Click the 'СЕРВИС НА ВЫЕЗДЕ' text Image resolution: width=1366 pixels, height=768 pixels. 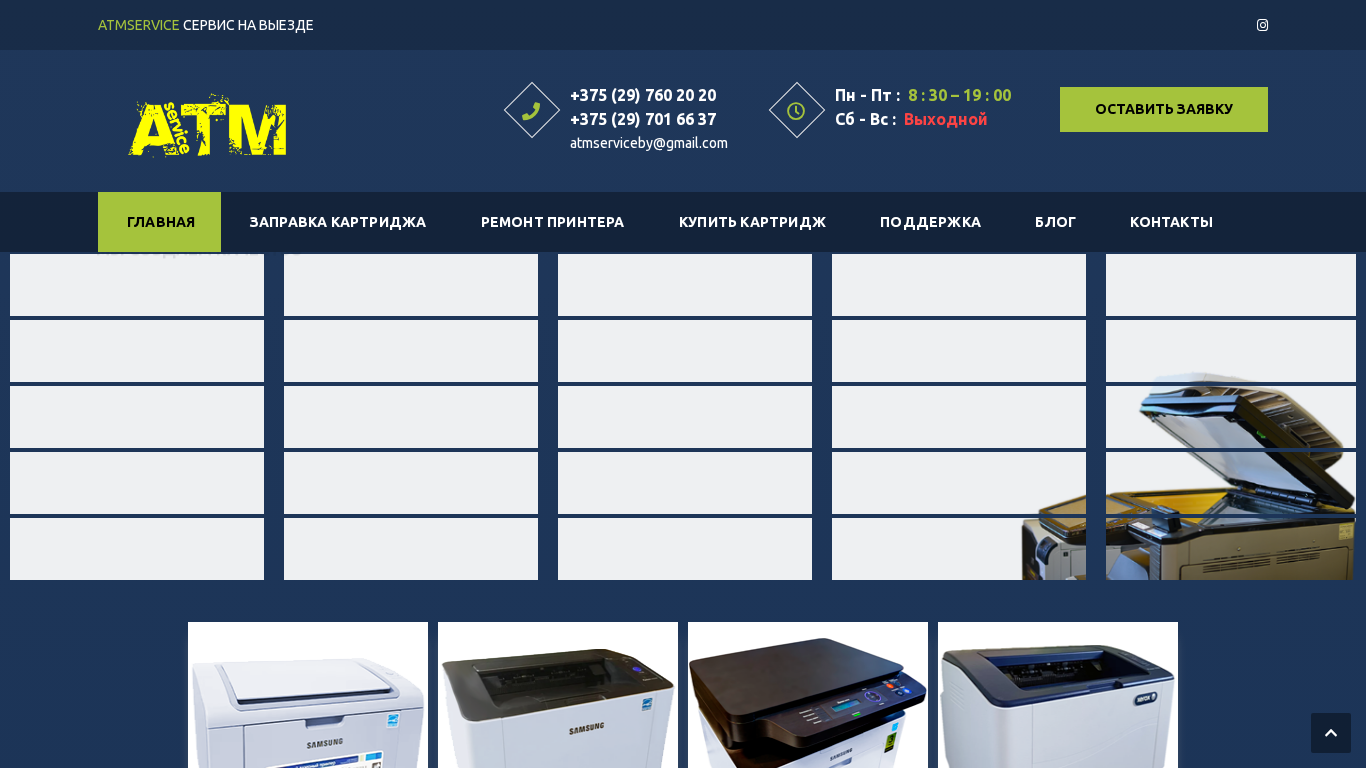(x=248, y=25)
